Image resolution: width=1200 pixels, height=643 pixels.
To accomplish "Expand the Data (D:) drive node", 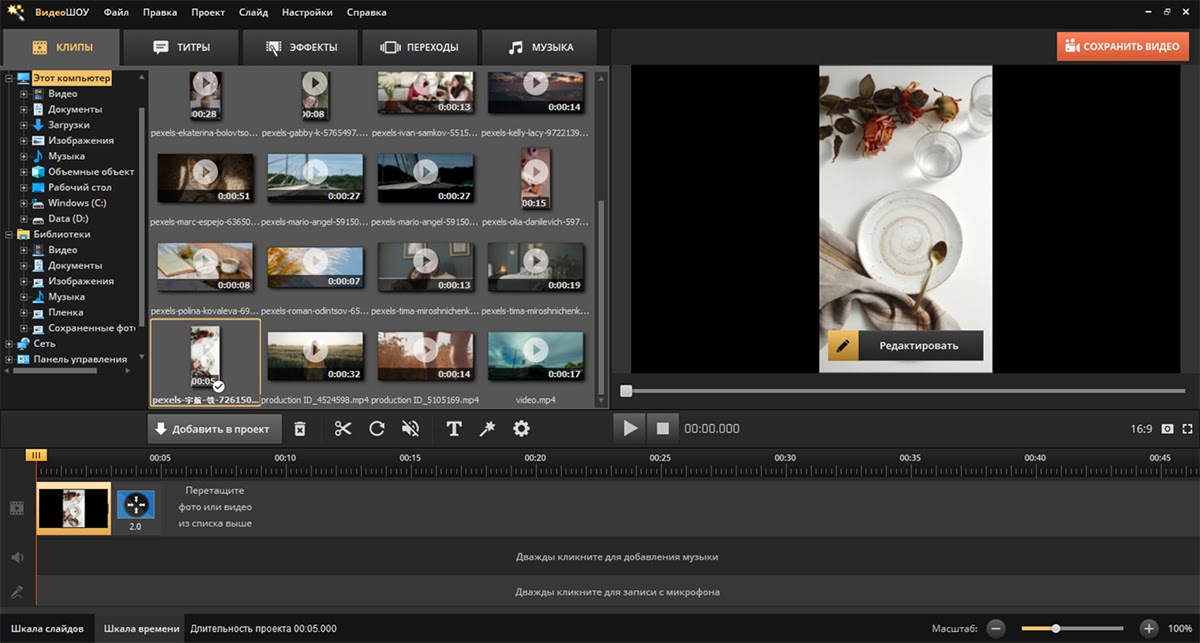I will 24,218.
